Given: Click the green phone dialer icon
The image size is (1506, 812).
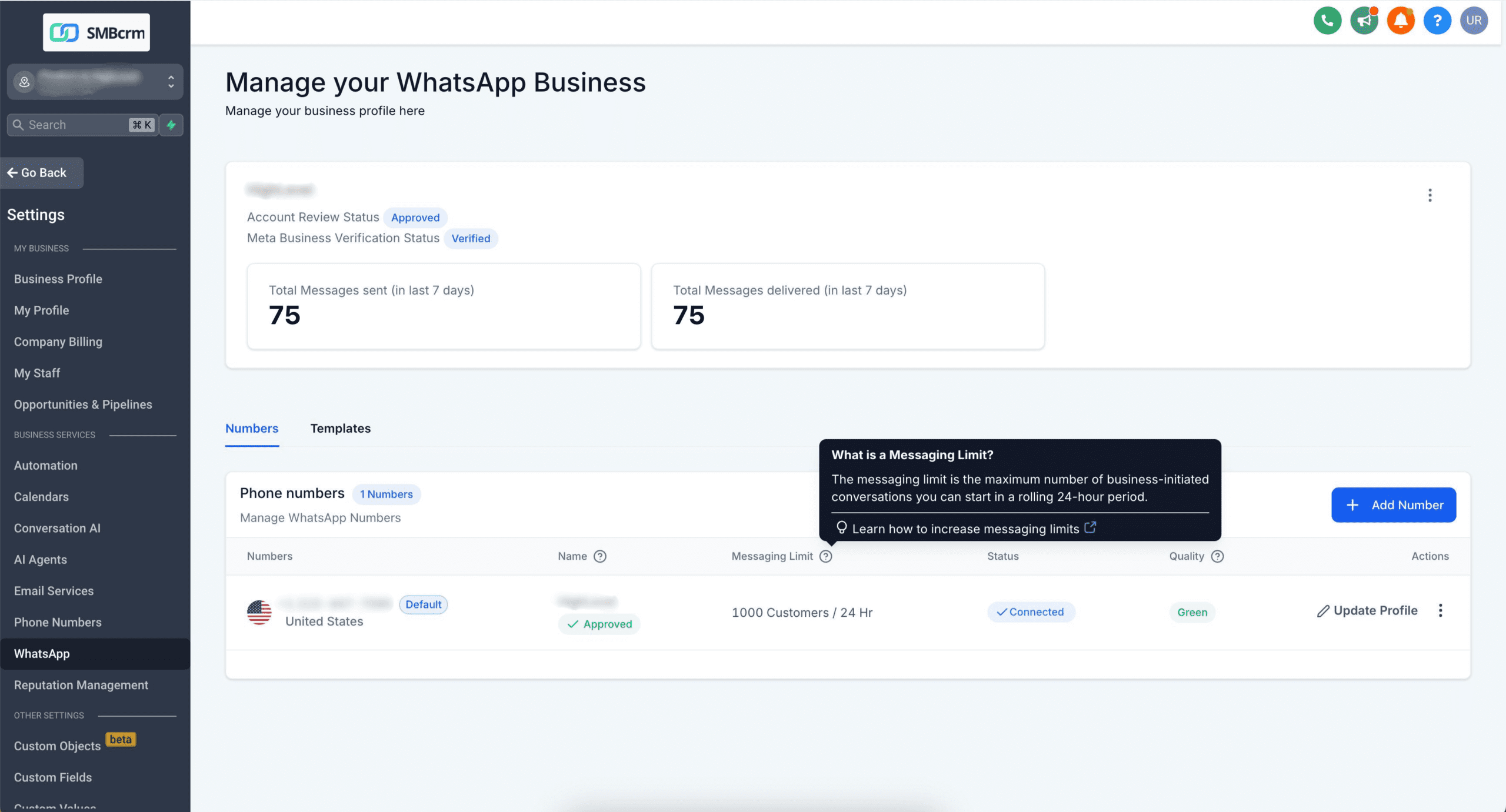Looking at the screenshot, I should (1327, 21).
